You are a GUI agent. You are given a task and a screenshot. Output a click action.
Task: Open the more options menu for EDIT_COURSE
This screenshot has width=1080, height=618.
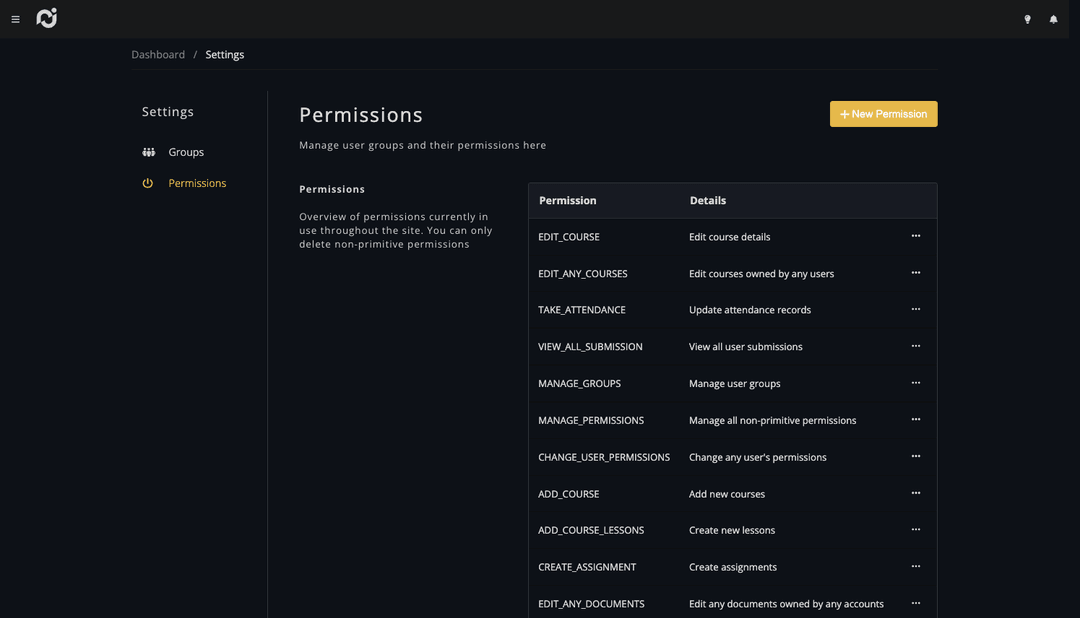pos(915,236)
